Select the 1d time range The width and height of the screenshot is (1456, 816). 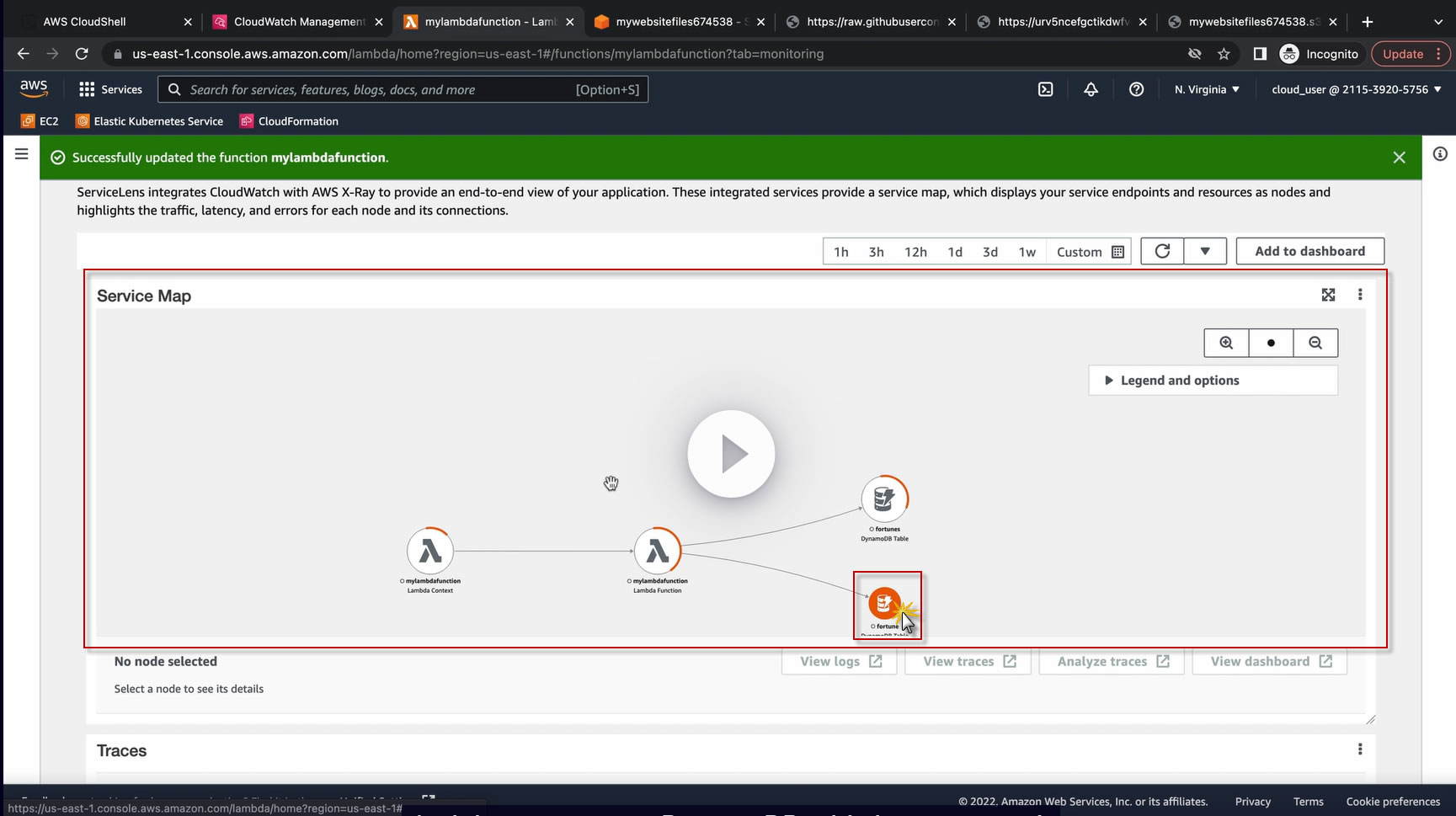pyautogui.click(x=955, y=252)
